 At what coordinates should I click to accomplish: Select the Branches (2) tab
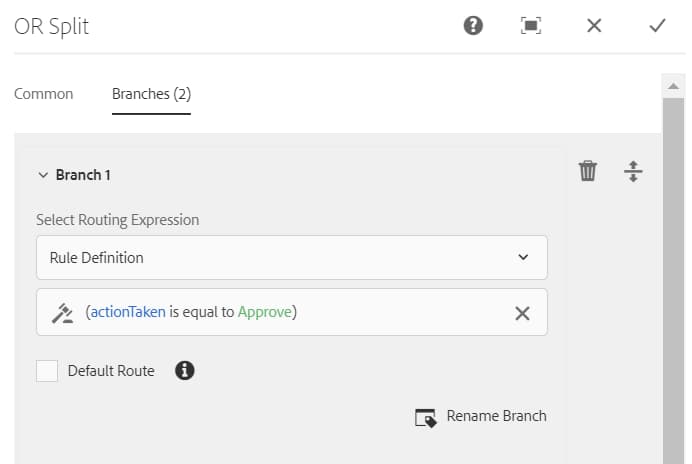(x=151, y=94)
